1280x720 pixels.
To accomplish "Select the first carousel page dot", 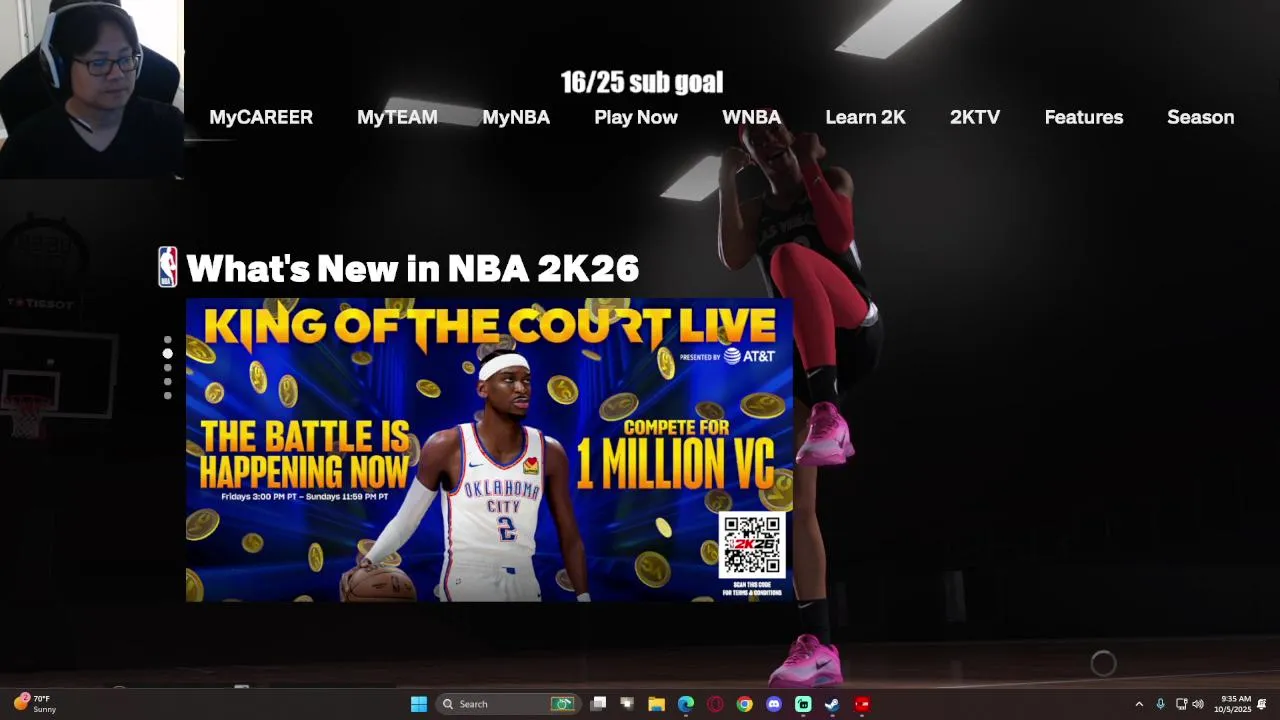I will click(x=167, y=340).
